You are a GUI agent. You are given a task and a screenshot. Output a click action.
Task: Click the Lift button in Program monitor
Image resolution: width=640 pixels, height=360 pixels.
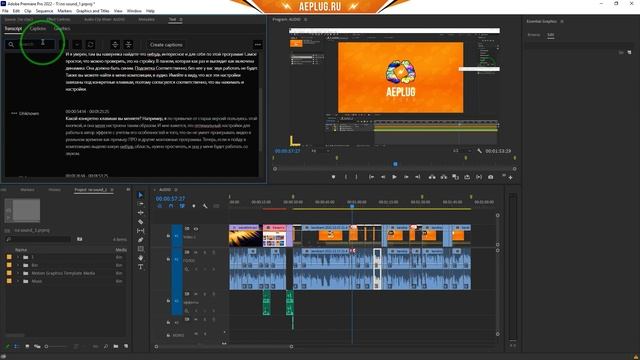coord(432,177)
